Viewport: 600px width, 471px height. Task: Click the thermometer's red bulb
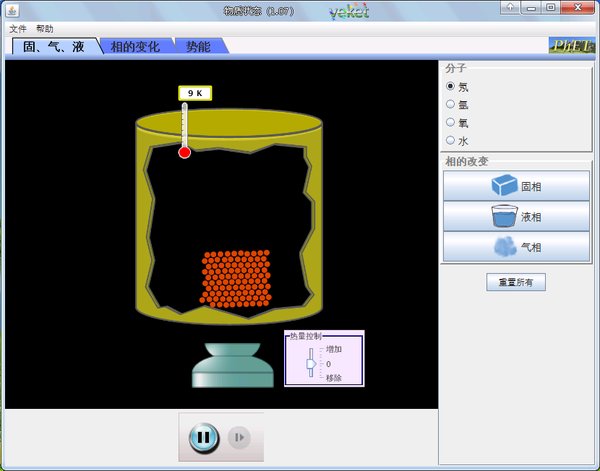point(184,153)
